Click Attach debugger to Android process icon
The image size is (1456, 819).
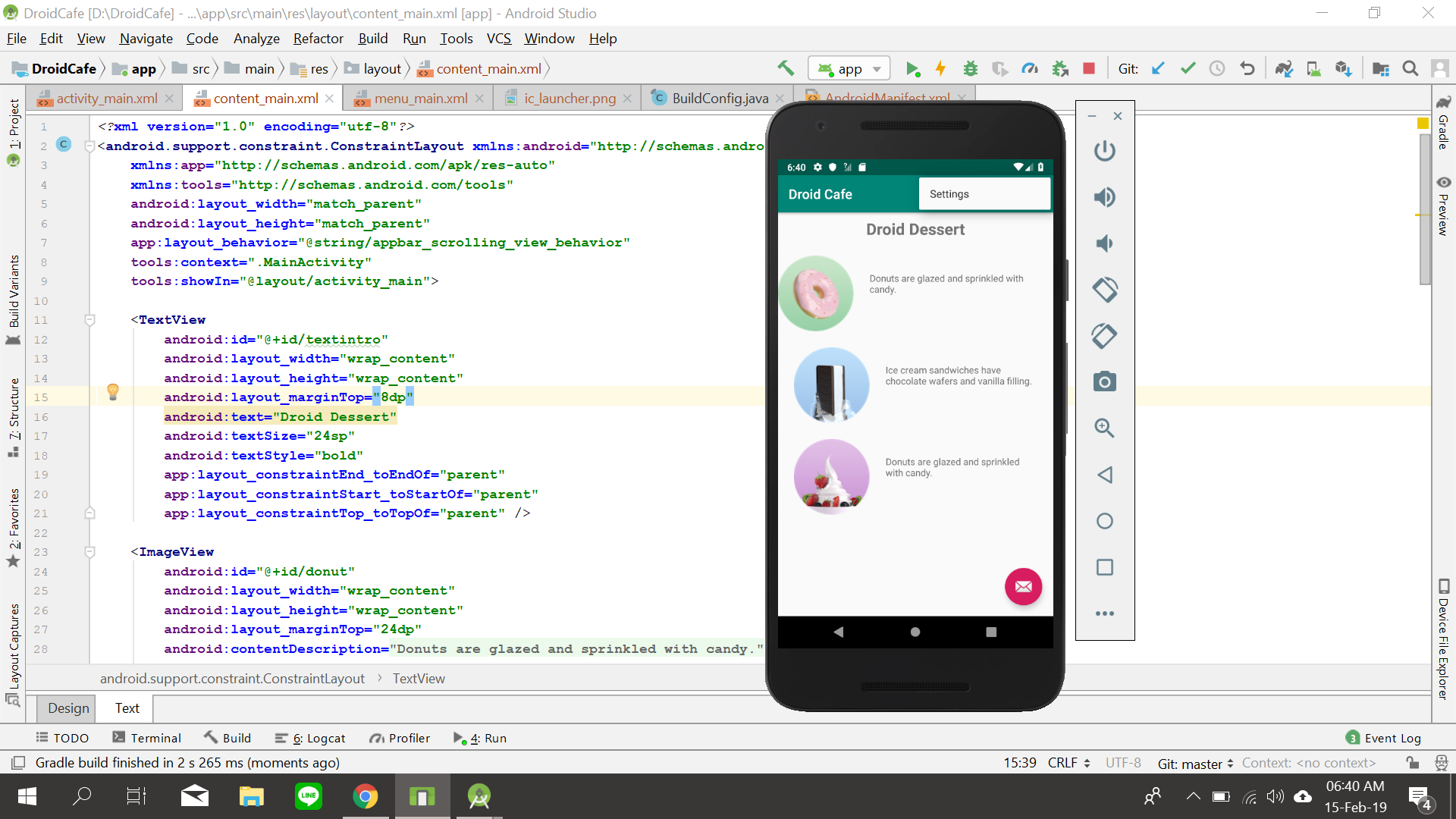[x=1060, y=69]
